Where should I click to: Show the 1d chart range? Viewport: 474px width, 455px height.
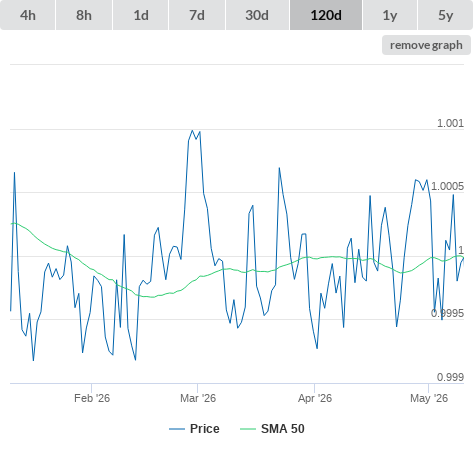(141, 15)
